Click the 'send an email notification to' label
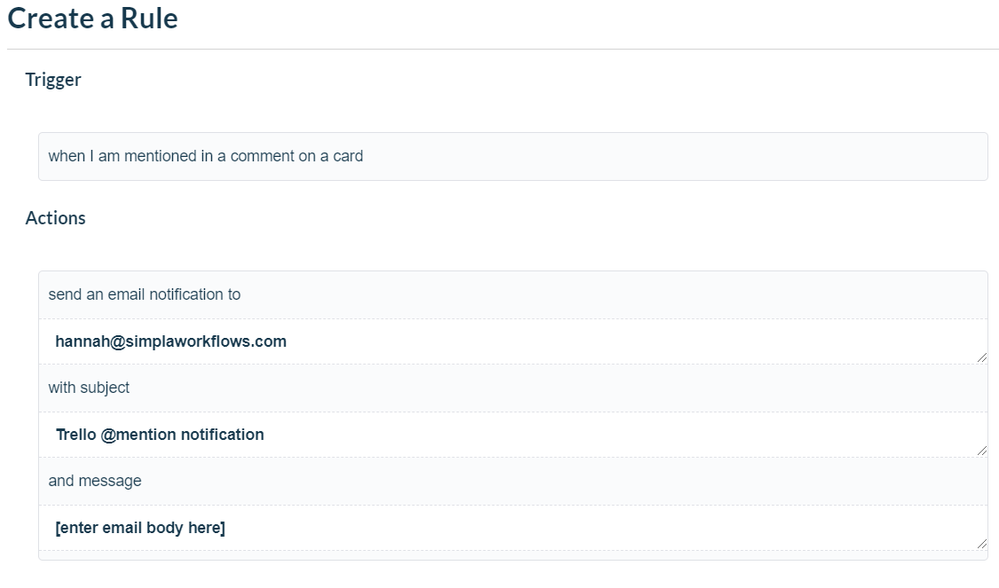The height and width of the screenshot is (588, 999). pos(142,294)
